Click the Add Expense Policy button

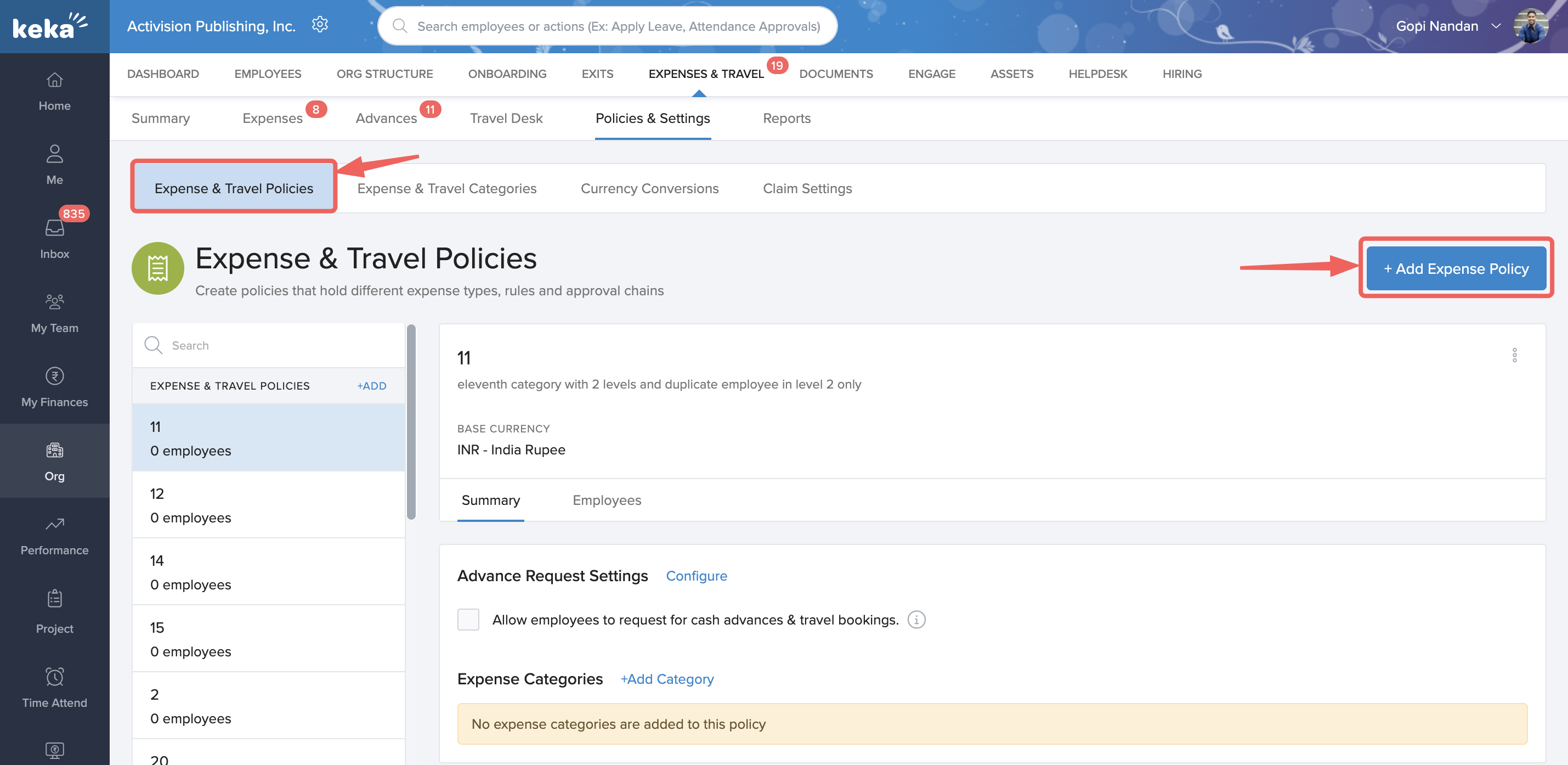tap(1456, 268)
